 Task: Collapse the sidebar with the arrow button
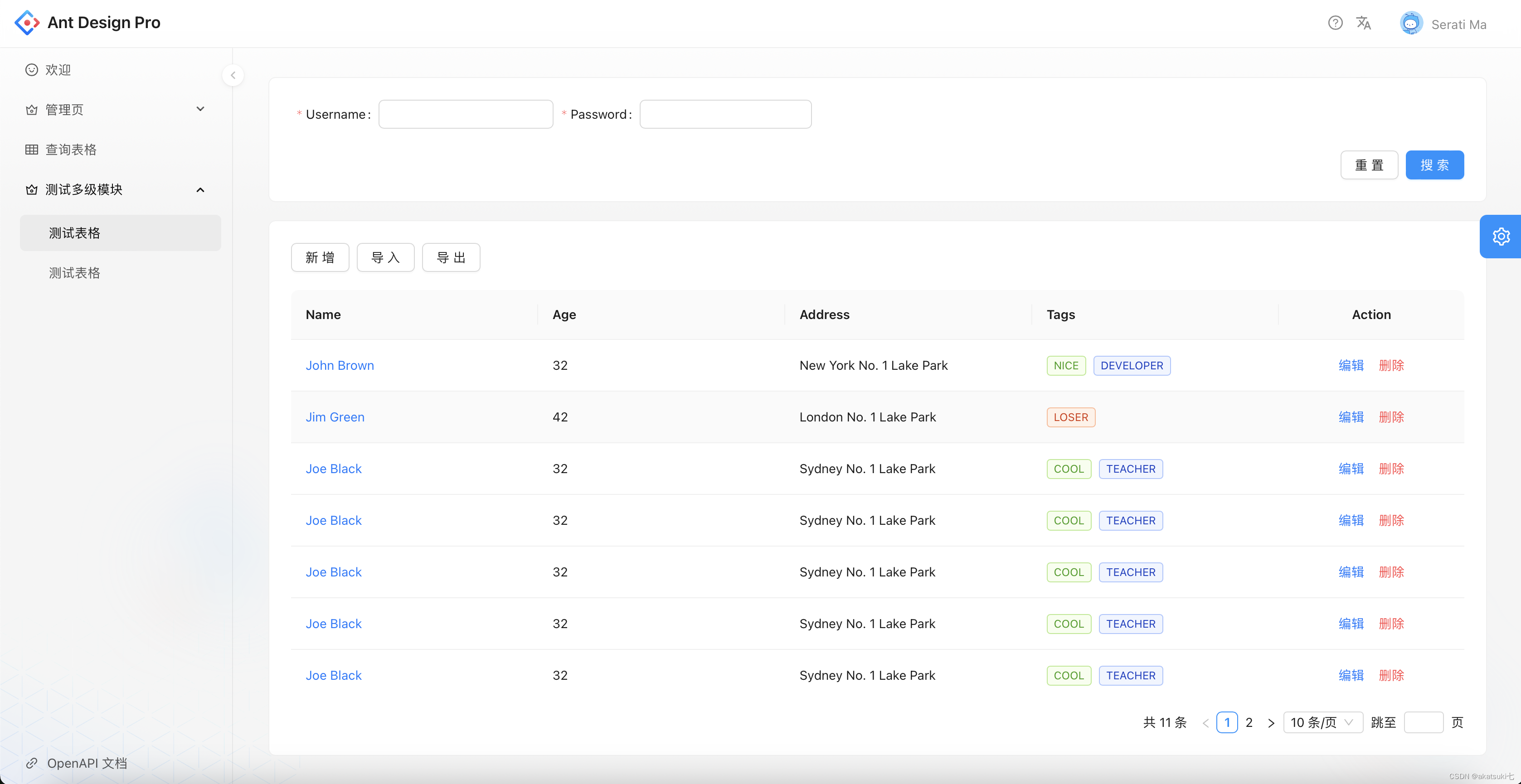(233, 75)
